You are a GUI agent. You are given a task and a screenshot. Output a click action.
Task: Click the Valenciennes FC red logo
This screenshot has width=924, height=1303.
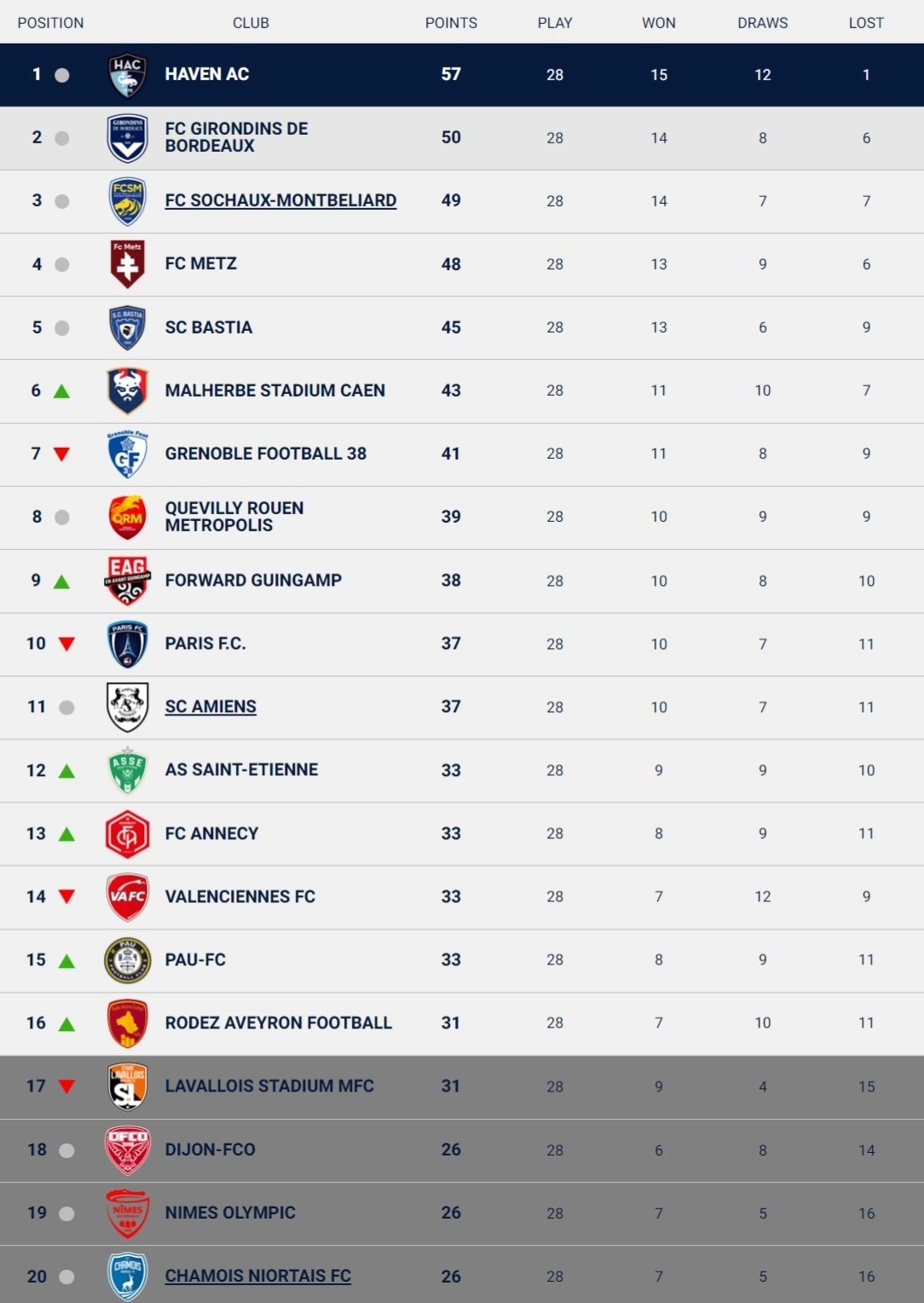(127, 896)
